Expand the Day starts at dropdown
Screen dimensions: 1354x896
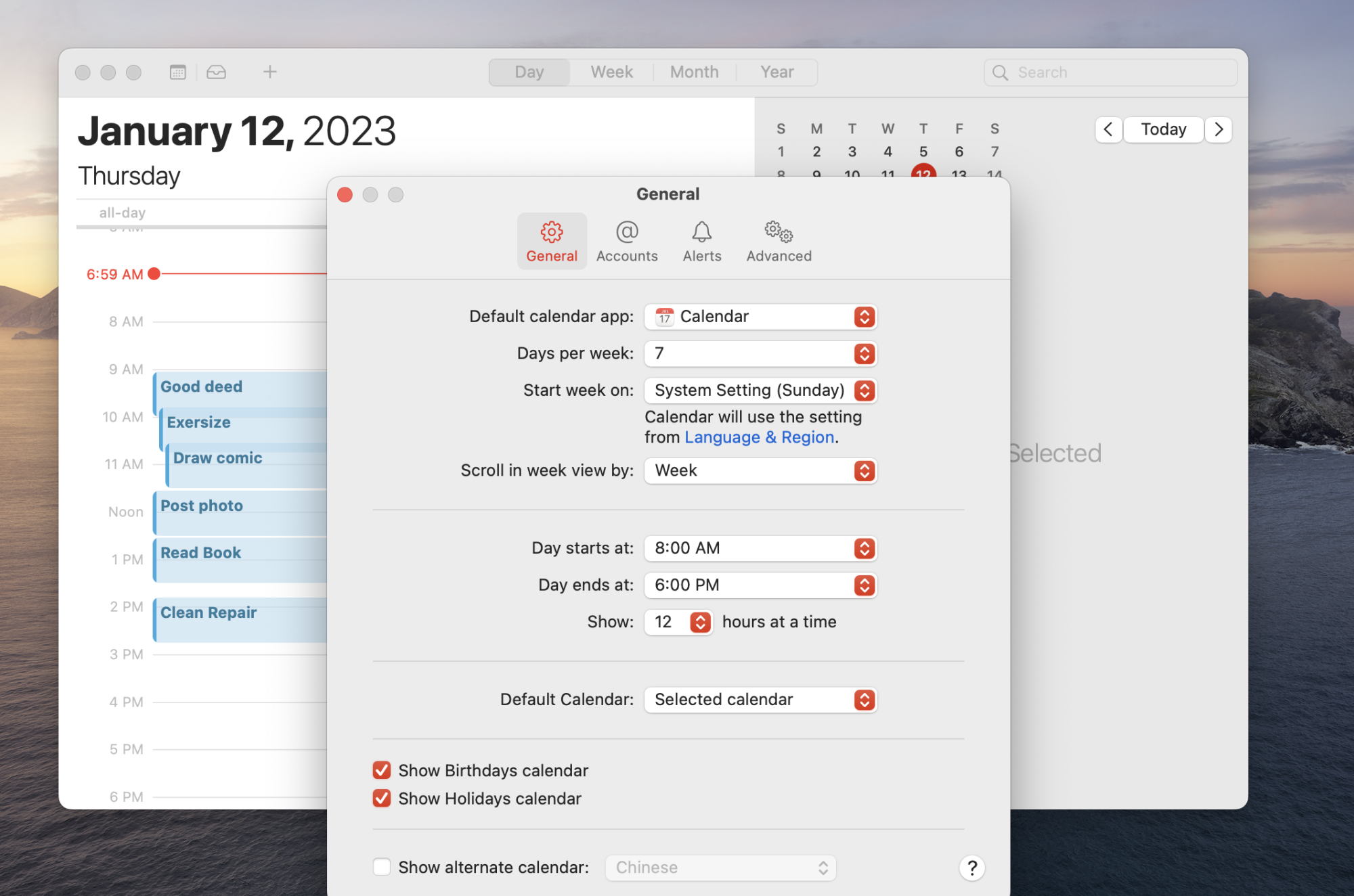click(760, 548)
